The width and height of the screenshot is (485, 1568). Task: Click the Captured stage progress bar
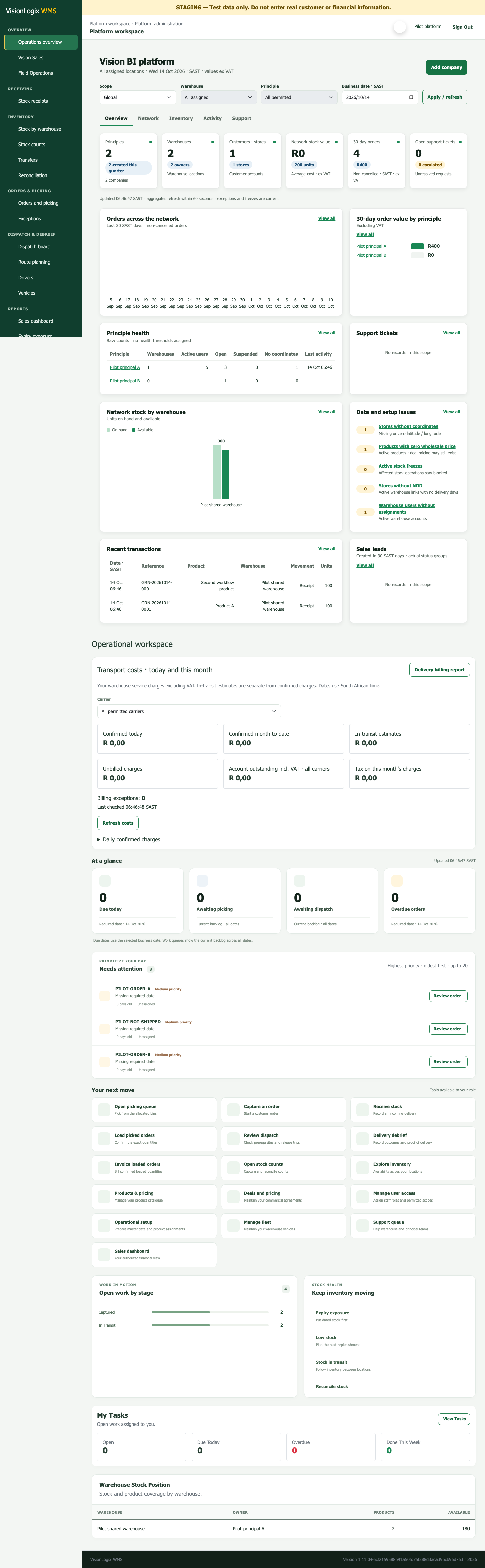[x=210, y=1312]
